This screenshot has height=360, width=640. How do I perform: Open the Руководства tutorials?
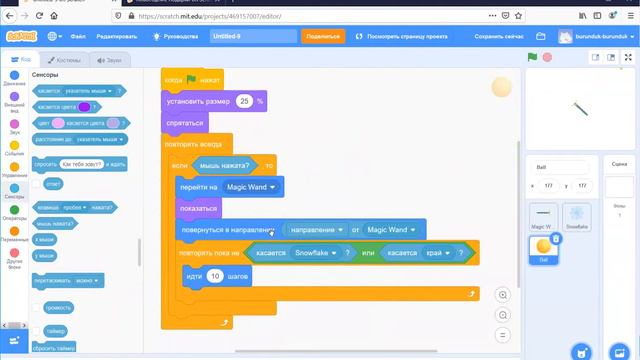click(175, 36)
